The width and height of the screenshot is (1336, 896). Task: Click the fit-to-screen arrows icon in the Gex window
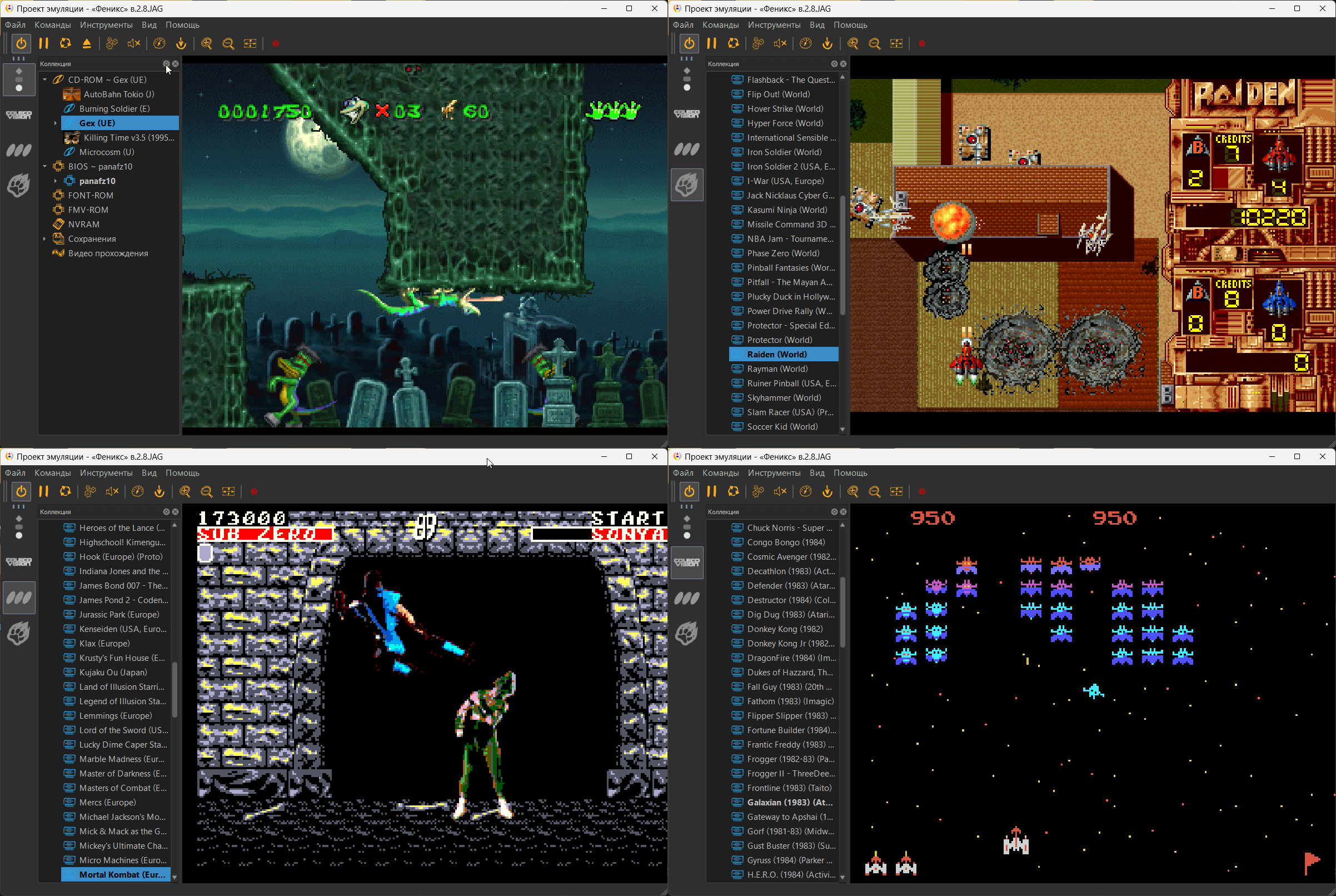[250, 43]
